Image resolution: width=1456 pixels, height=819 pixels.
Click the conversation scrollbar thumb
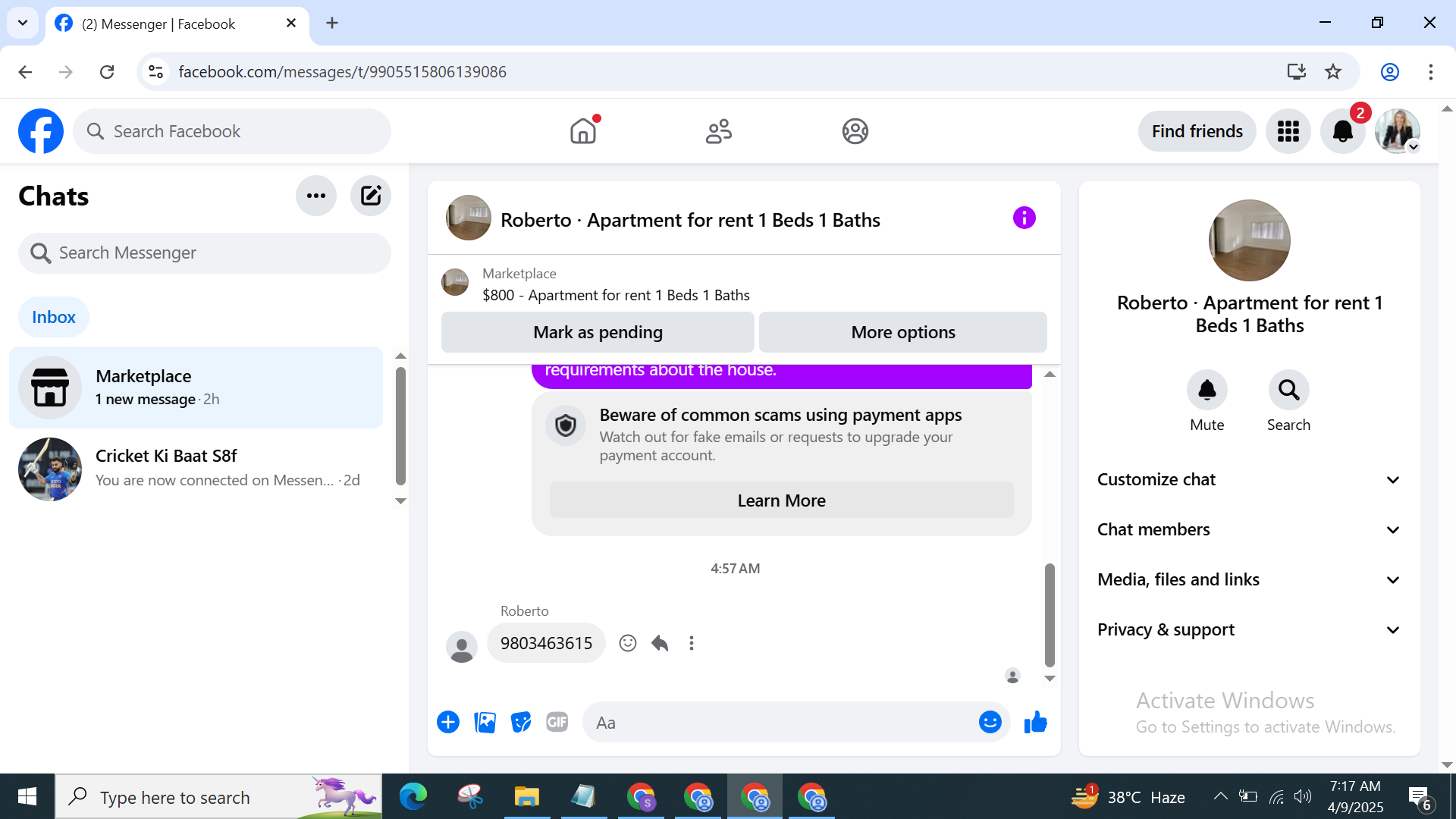1050,614
